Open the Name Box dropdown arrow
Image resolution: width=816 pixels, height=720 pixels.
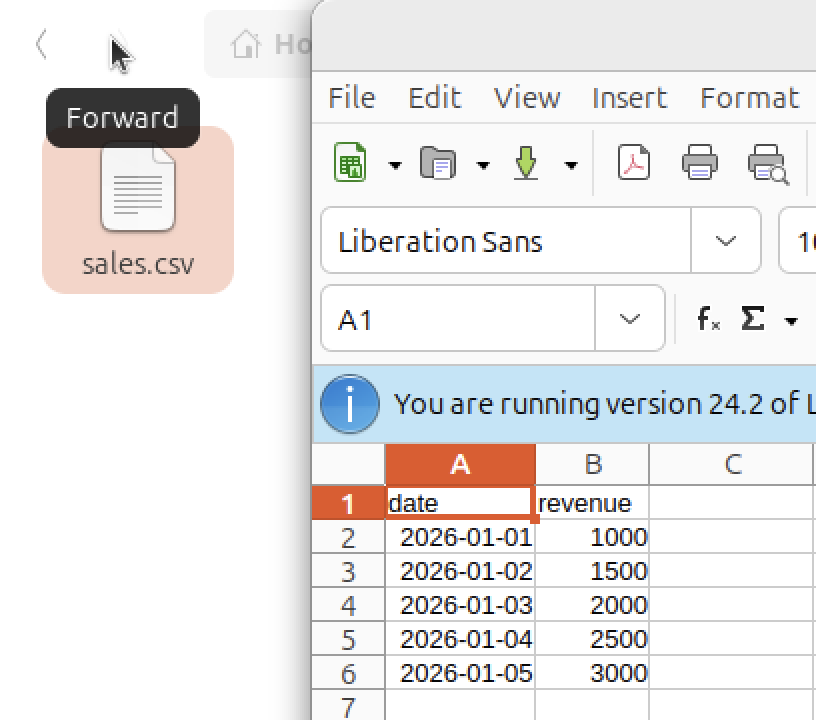629,319
